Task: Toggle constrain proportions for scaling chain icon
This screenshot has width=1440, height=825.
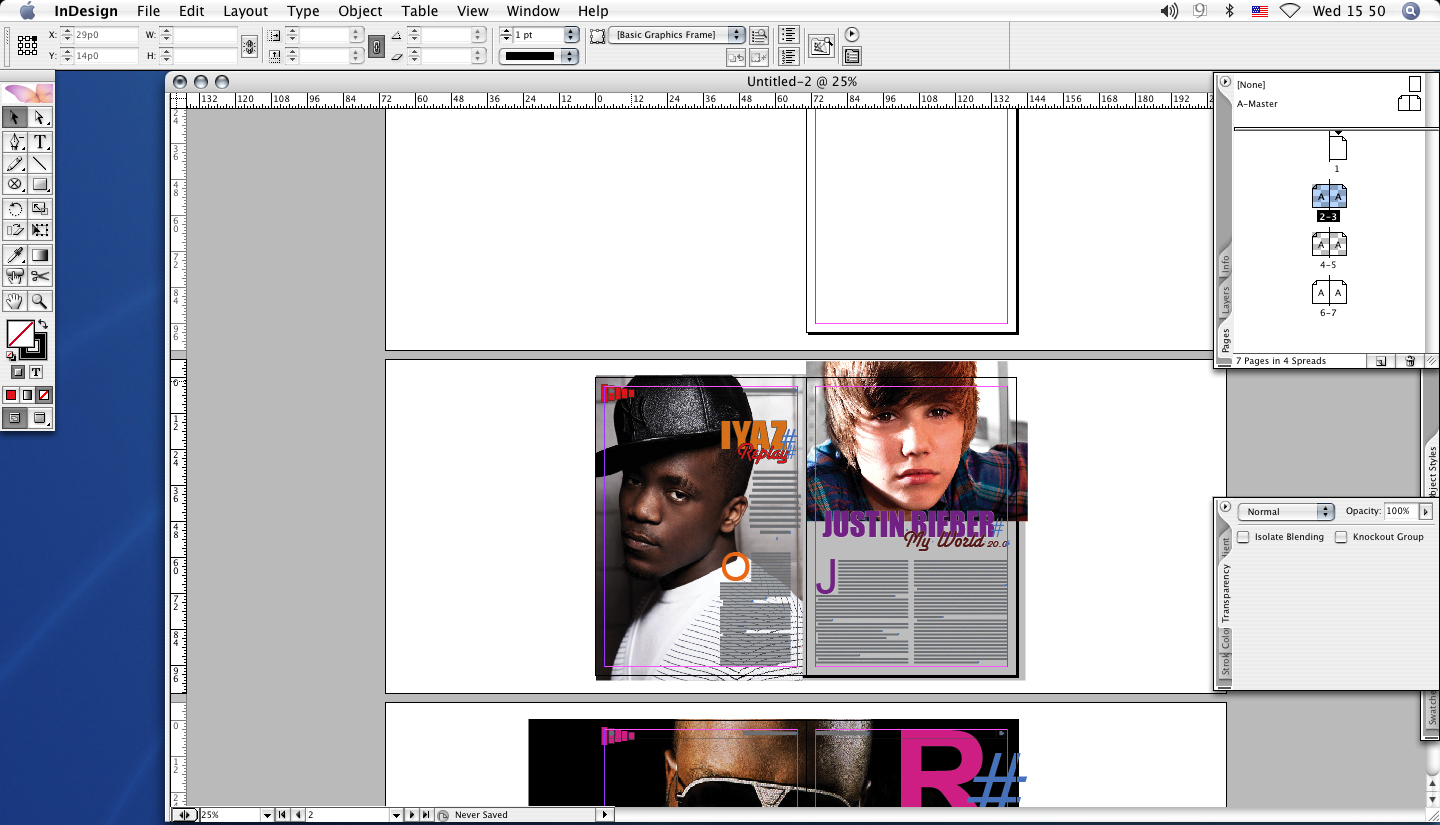Action: tap(376, 46)
